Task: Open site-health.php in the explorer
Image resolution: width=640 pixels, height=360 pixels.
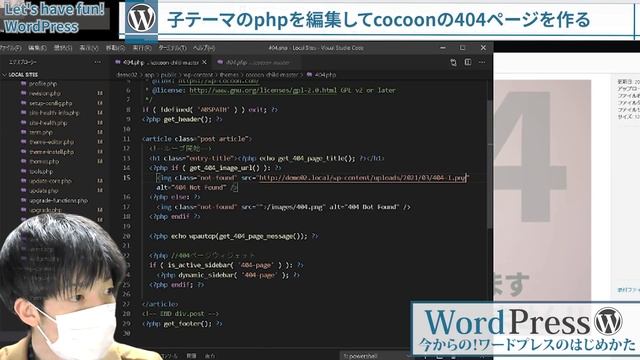Action: pyautogui.click(x=48, y=123)
